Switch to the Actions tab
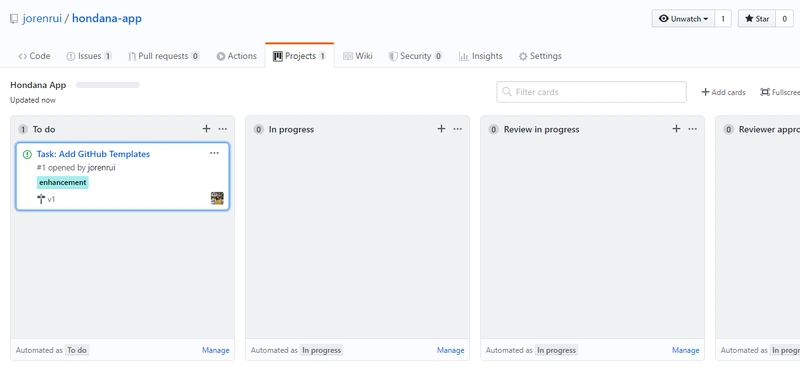 pyautogui.click(x=236, y=56)
